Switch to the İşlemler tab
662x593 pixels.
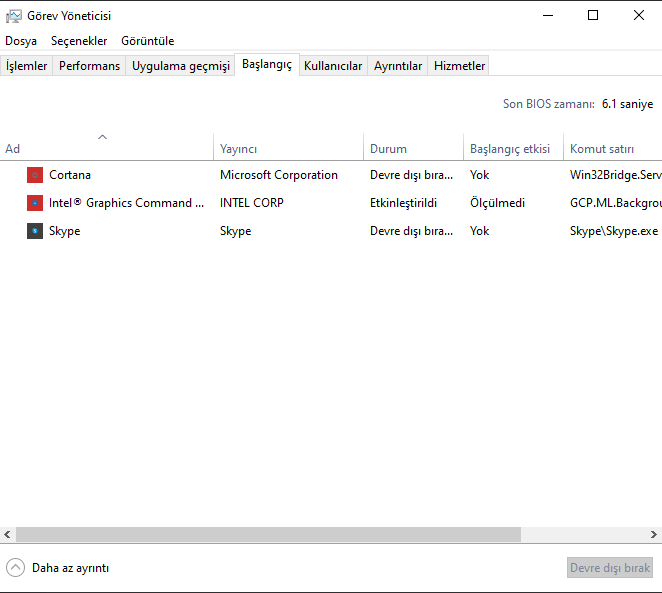coord(26,66)
